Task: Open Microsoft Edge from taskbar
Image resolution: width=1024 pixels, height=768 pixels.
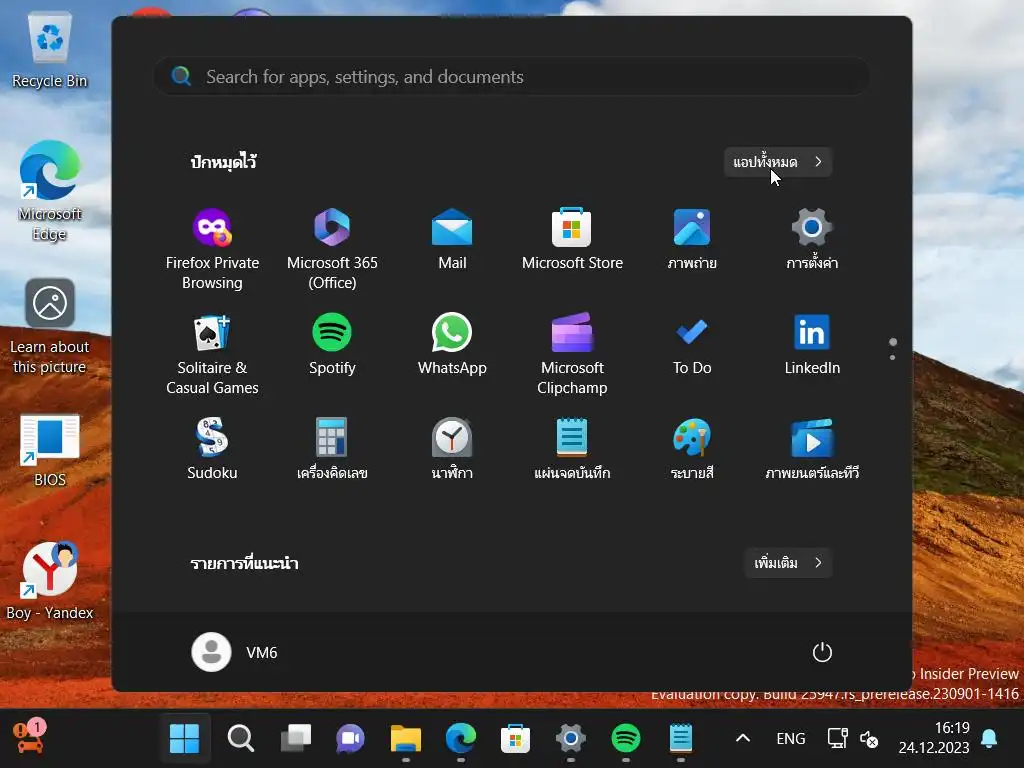Action: 460,739
